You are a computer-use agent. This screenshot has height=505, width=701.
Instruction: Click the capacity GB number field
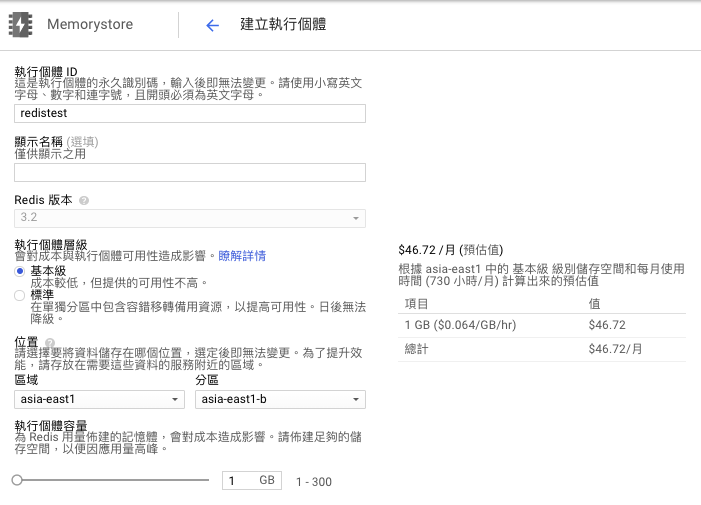click(252, 480)
